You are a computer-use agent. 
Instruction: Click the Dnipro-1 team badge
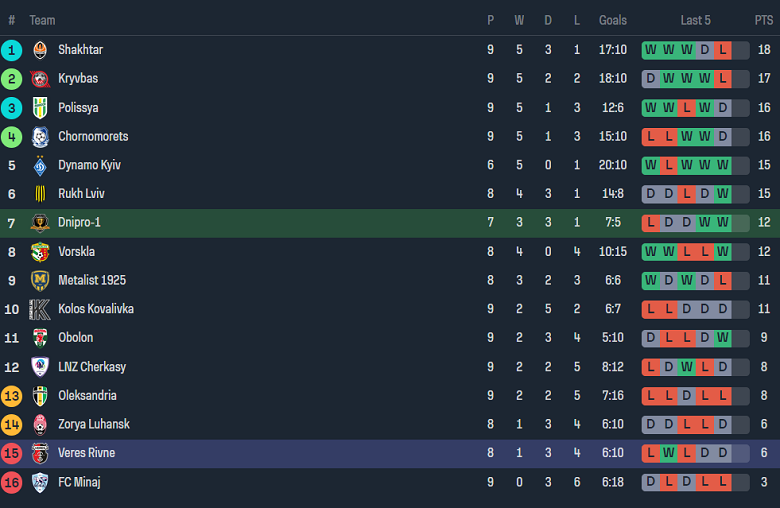(x=40, y=223)
